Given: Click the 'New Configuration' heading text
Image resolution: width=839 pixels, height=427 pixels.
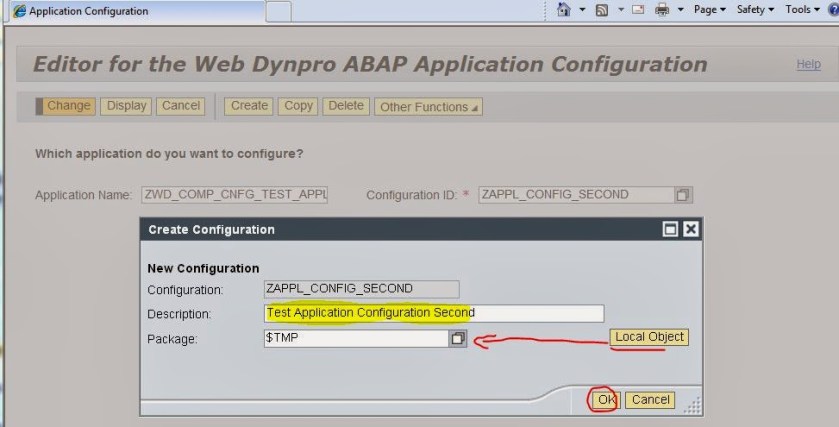Looking at the screenshot, I should tap(203, 268).
